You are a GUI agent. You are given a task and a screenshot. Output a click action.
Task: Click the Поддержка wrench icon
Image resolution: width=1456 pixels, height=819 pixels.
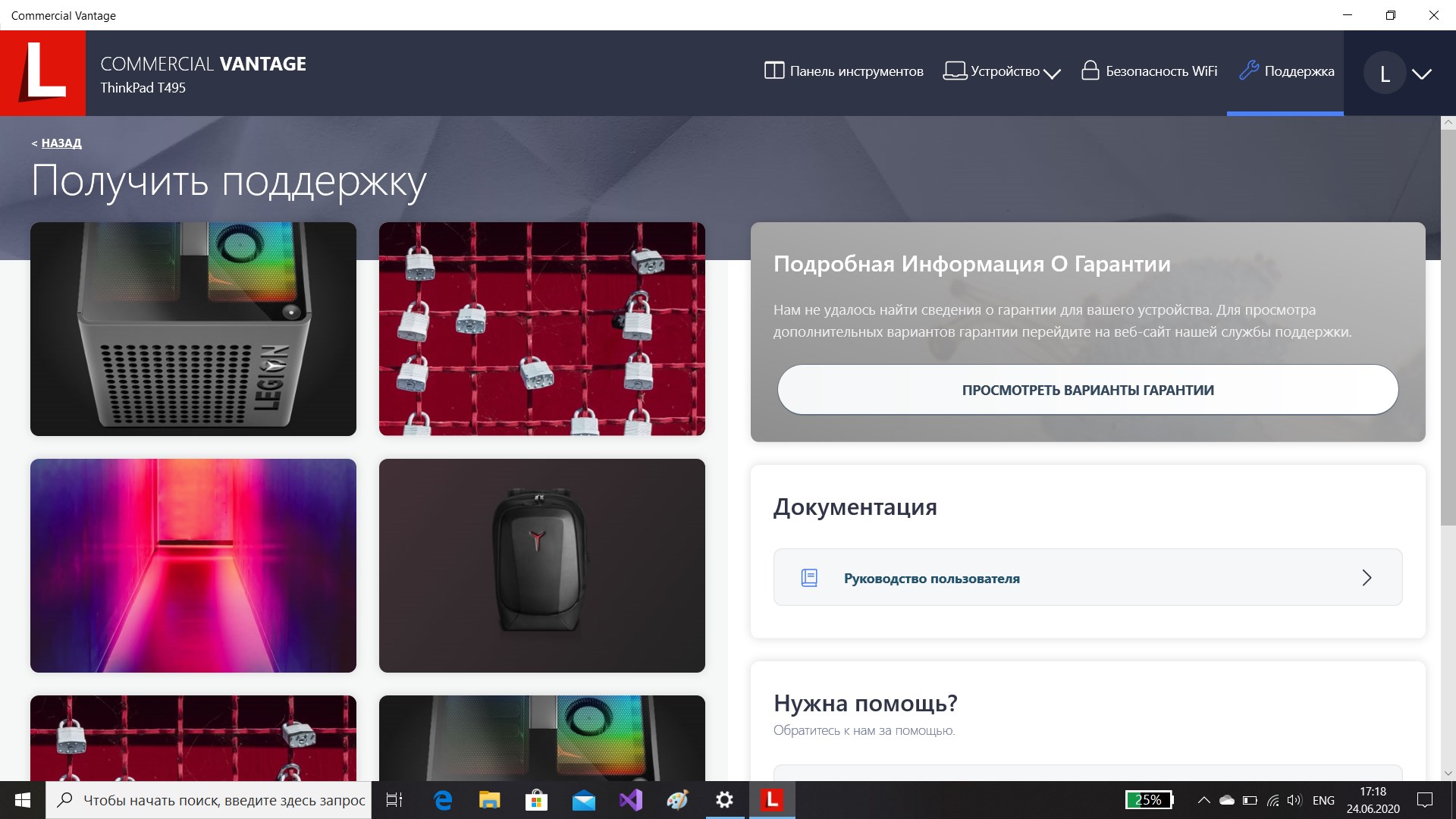[1248, 71]
